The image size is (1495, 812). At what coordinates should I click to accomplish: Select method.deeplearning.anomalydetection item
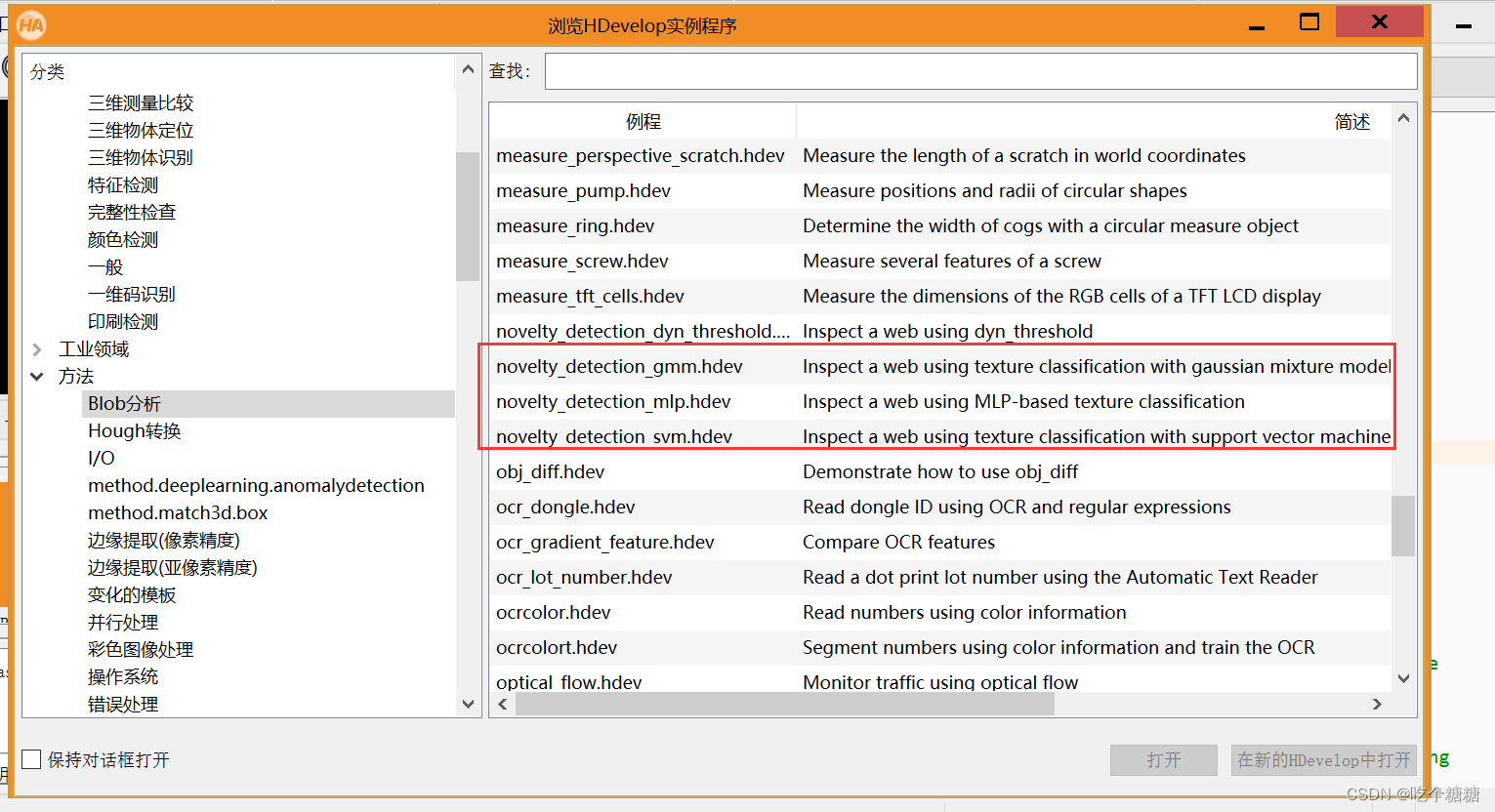pyautogui.click(x=256, y=486)
